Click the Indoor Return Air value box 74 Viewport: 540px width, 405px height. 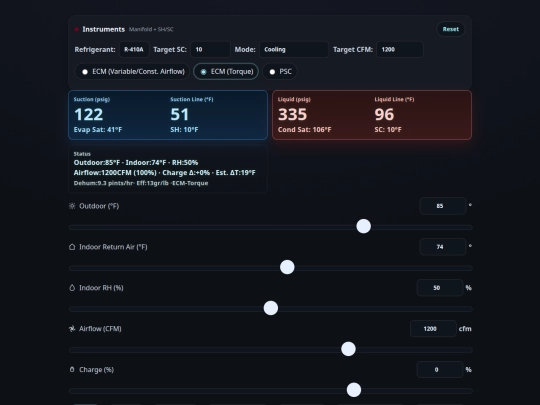click(x=443, y=247)
